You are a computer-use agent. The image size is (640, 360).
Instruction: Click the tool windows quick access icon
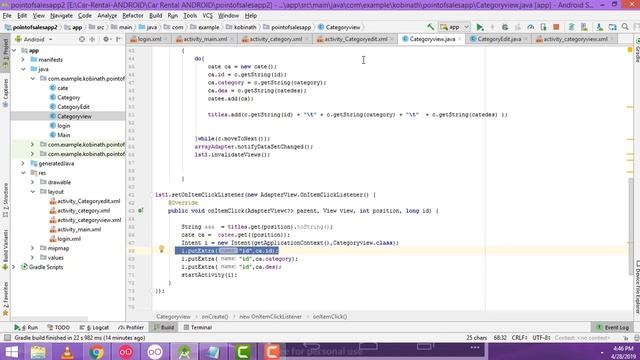click(x=7, y=338)
